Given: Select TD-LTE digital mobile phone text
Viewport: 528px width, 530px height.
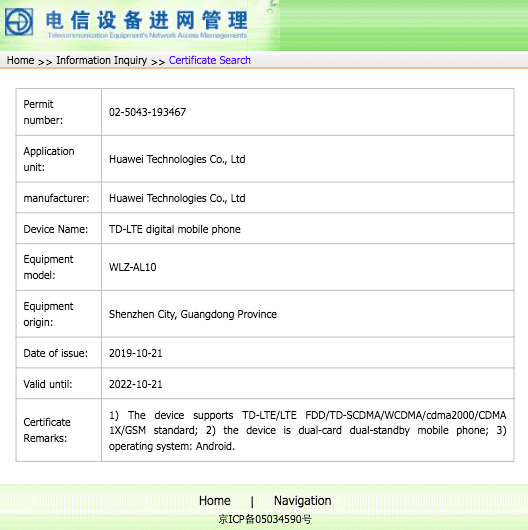Looking at the screenshot, I should [174, 229].
